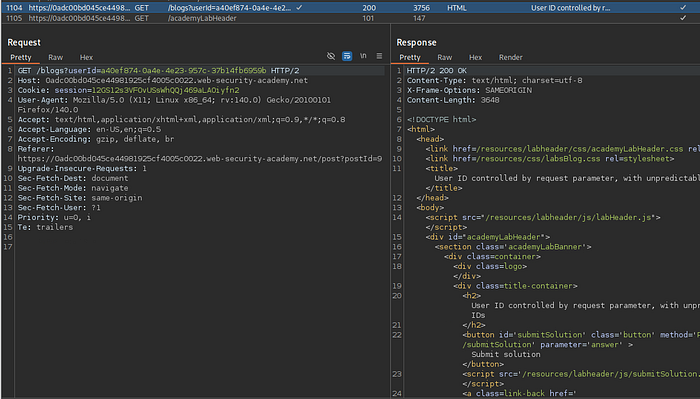Click the Request panel heading
700x399 pixels.
24,42
